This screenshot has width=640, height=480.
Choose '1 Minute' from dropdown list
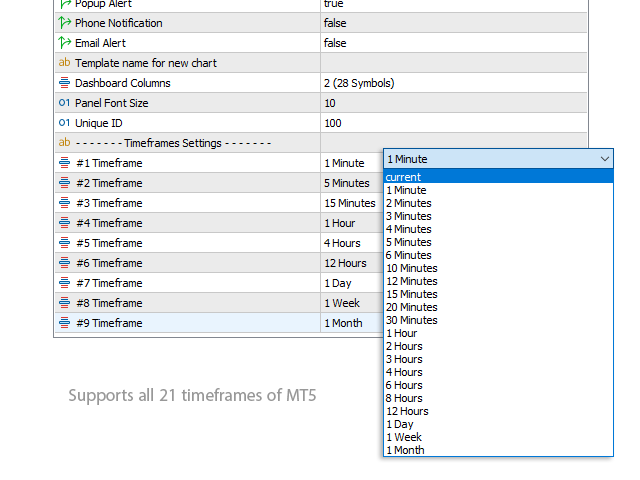click(498, 190)
